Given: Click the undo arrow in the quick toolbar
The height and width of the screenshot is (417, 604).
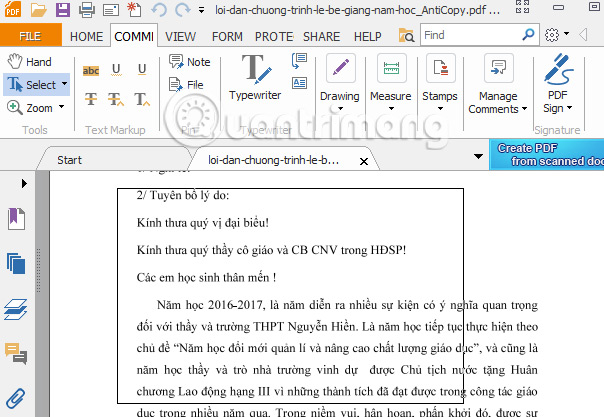Looking at the screenshot, I should tap(159, 10).
